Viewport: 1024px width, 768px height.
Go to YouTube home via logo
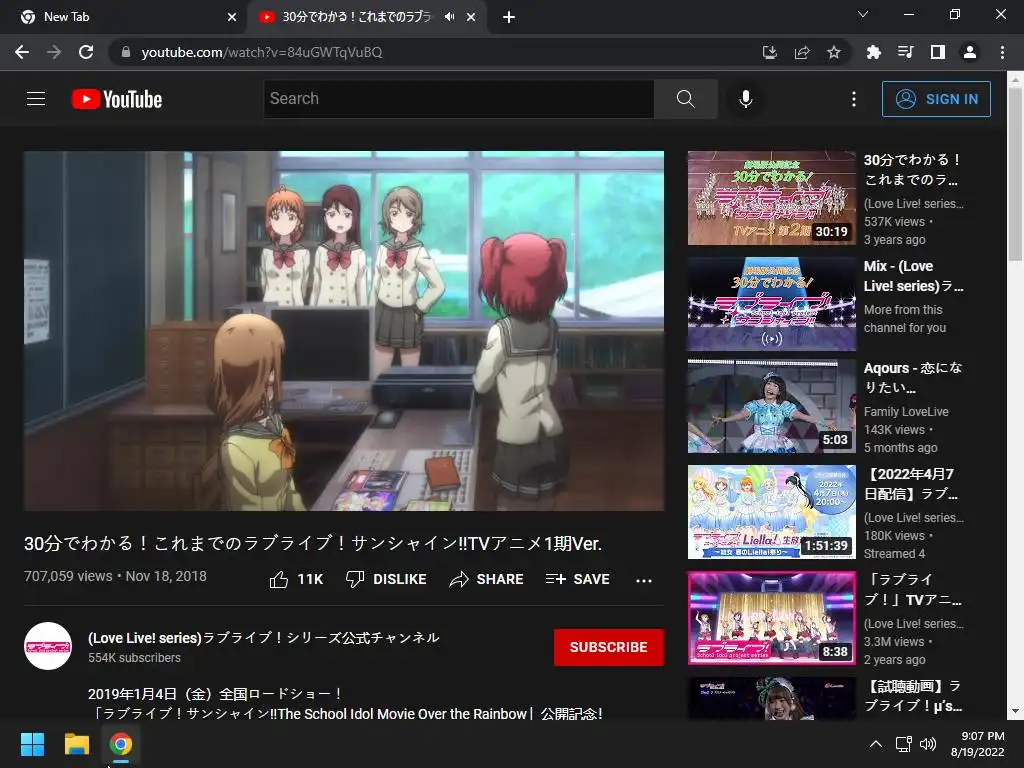click(117, 99)
